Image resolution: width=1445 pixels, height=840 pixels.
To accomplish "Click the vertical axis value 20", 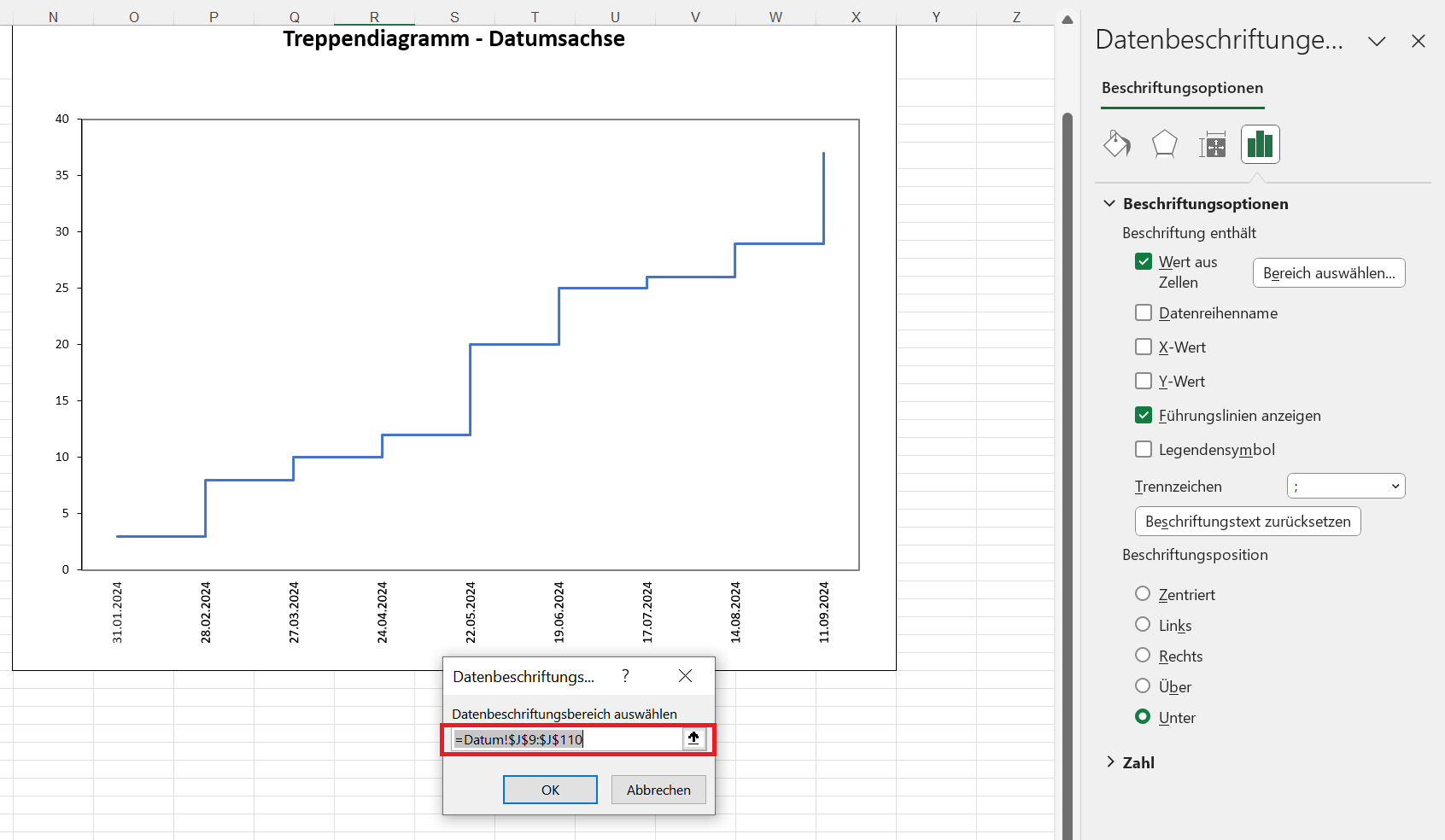I will pyautogui.click(x=62, y=344).
